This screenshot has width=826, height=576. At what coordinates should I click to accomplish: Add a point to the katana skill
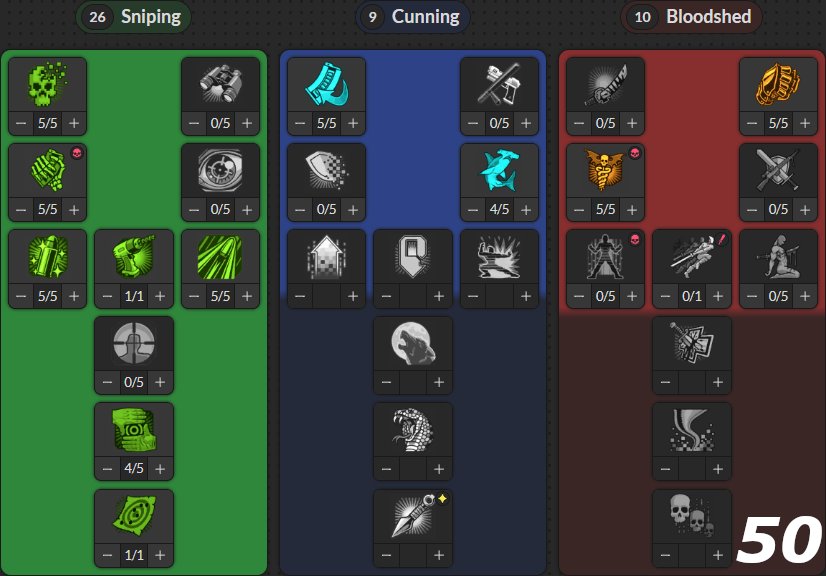click(632, 123)
